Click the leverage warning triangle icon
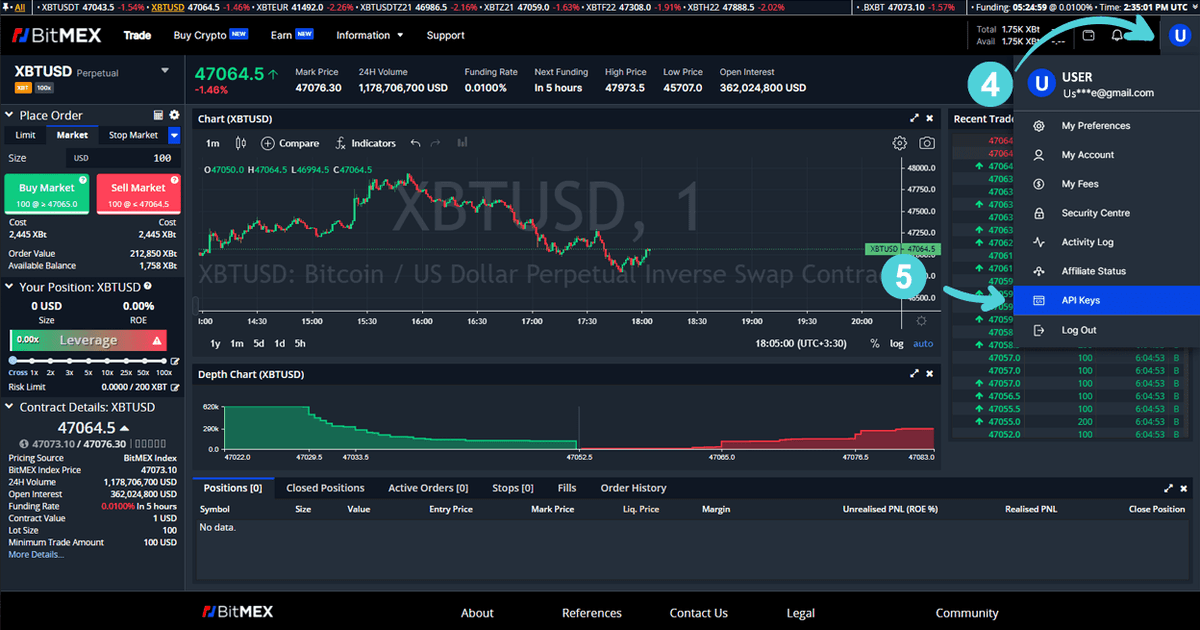This screenshot has height=630, width=1200. point(157,341)
